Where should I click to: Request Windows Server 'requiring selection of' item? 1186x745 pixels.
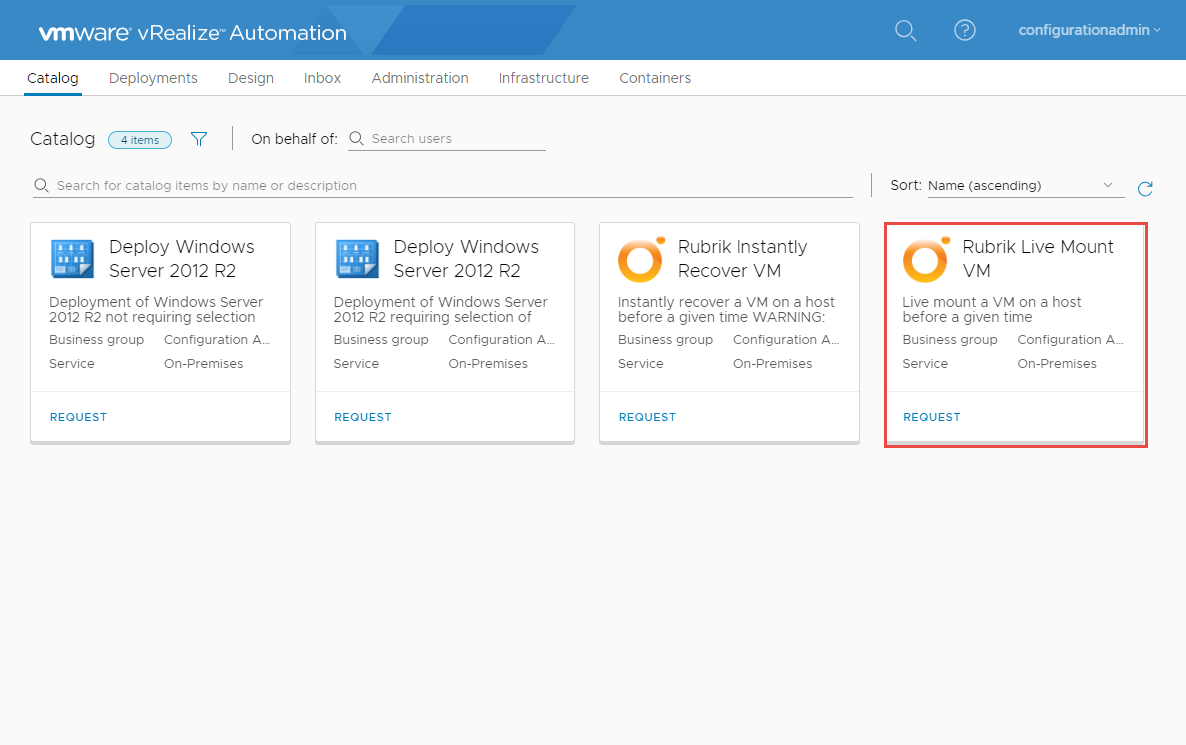coord(362,417)
